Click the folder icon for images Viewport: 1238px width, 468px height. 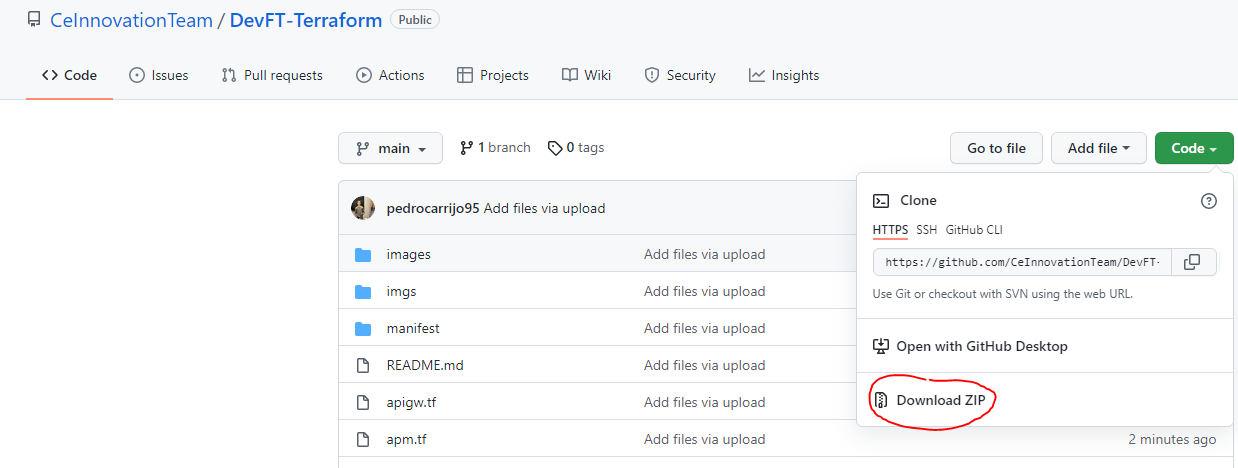(x=363, y=255)
